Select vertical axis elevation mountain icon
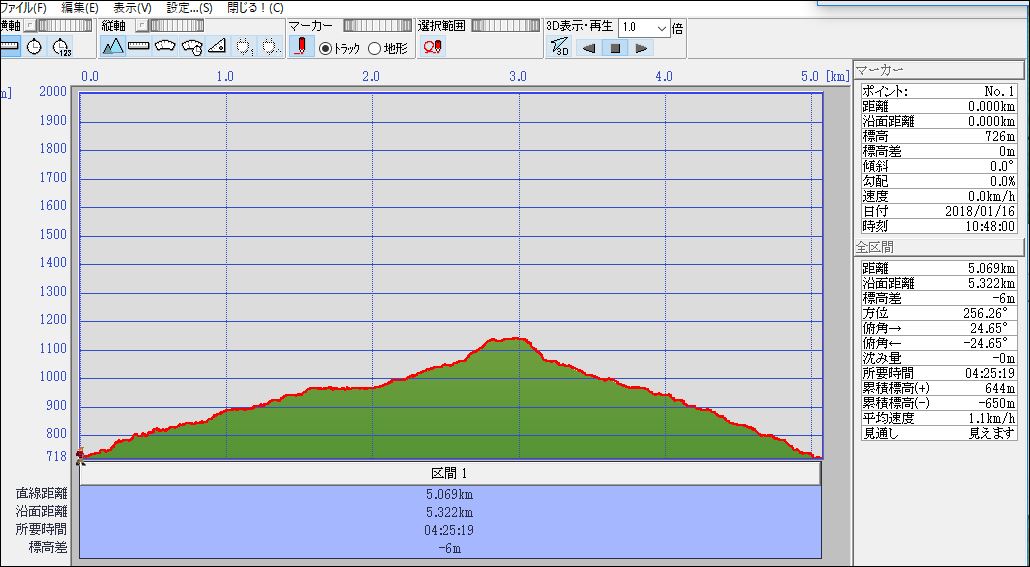Image resolution: width=1030 pixels, height=567 pixels. pyautogui.click(x=113, y=46)
